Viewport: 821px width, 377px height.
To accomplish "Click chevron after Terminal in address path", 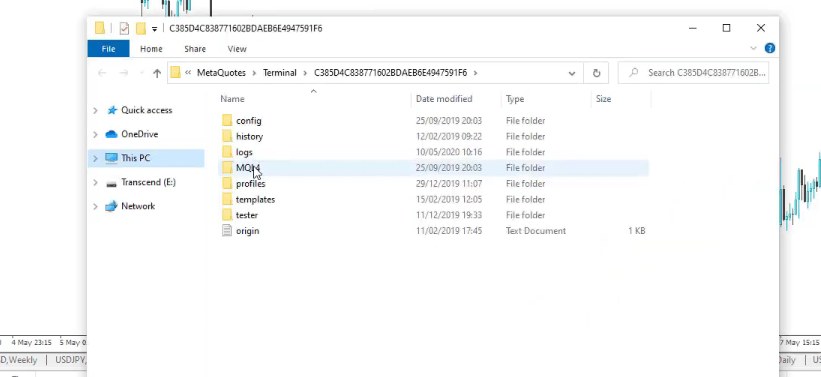I will (x=305, y=73).
